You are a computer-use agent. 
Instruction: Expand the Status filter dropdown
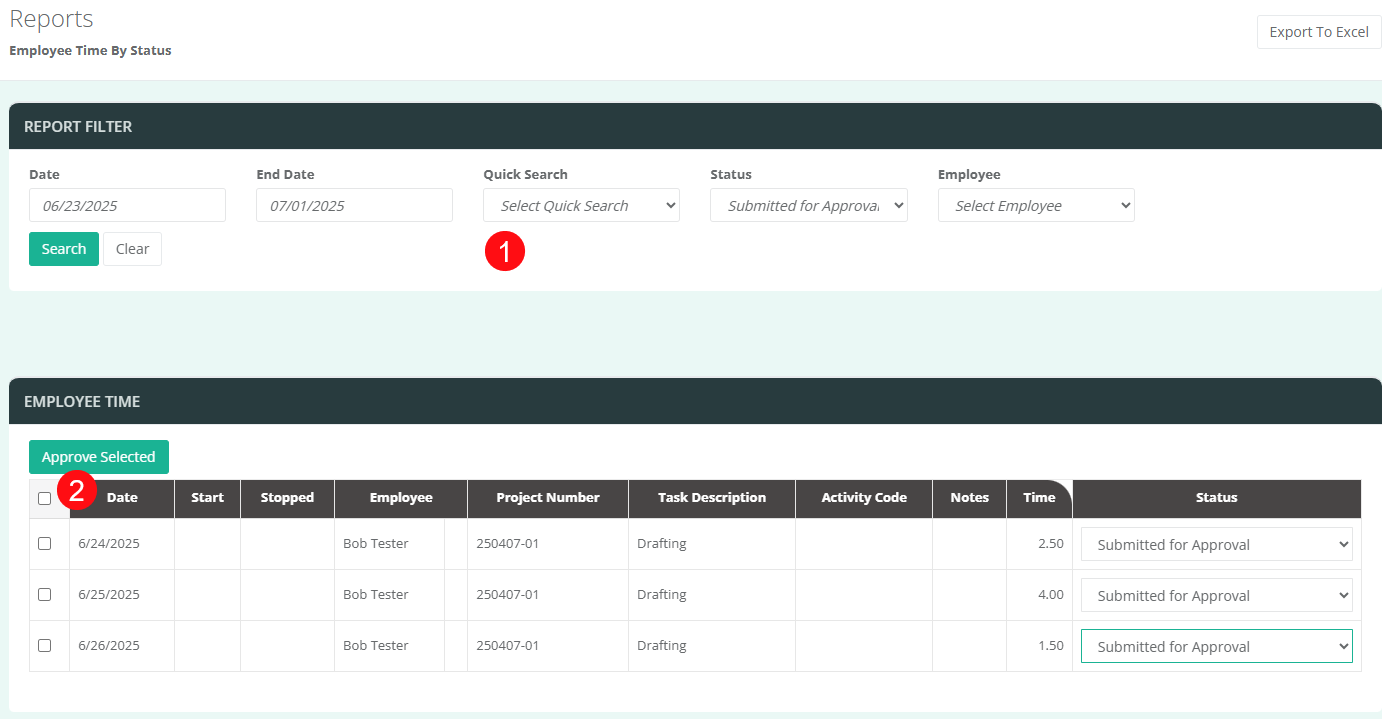coord(808,205)
